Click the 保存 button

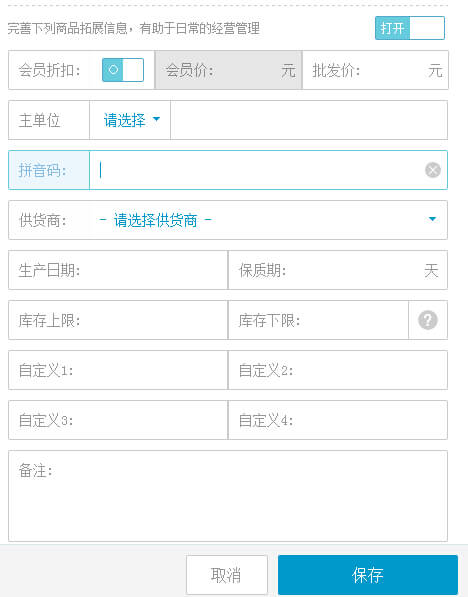click(x=368, y=575)
